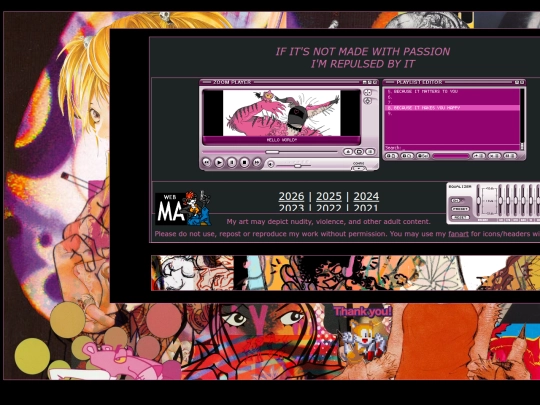Viewport: 540px width, 405px height.
Task: Click the equalizer preamp slider
Action: coord(478,200)
